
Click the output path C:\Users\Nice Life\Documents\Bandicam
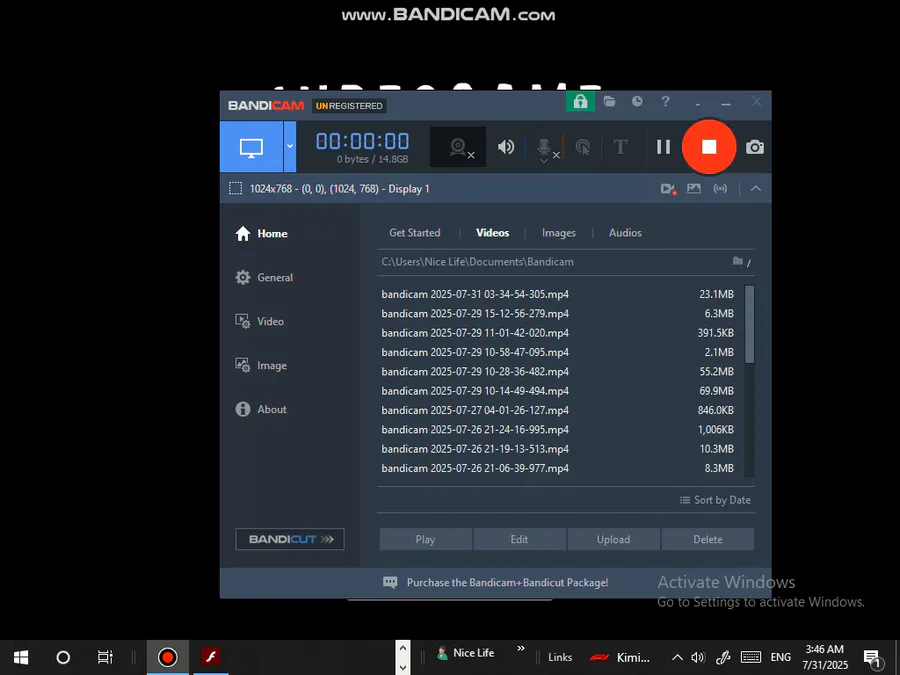(478, 262)
